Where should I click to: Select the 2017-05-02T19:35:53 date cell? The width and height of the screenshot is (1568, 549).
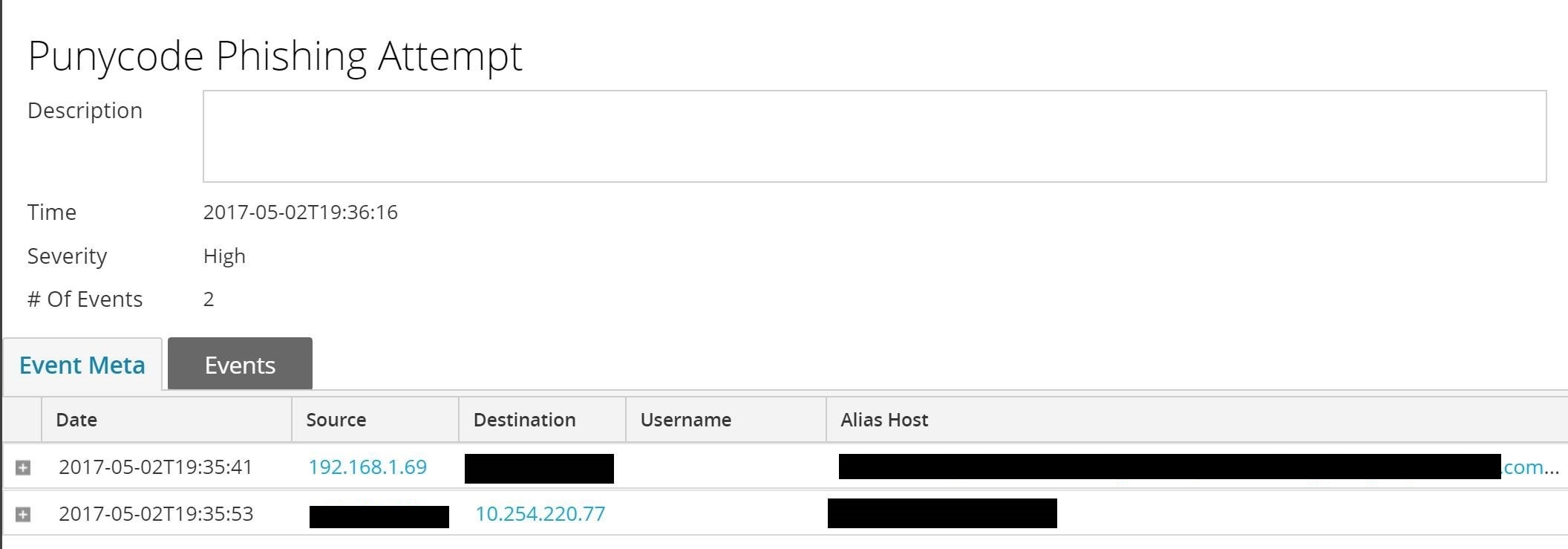(x=156, y=514)
